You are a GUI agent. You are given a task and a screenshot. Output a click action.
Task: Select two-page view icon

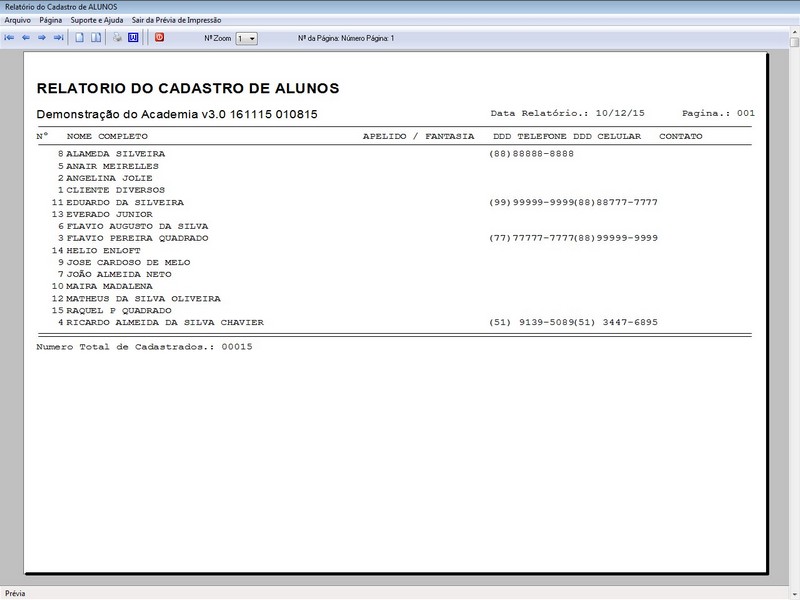pyautogui.click(x=96, y=38)
